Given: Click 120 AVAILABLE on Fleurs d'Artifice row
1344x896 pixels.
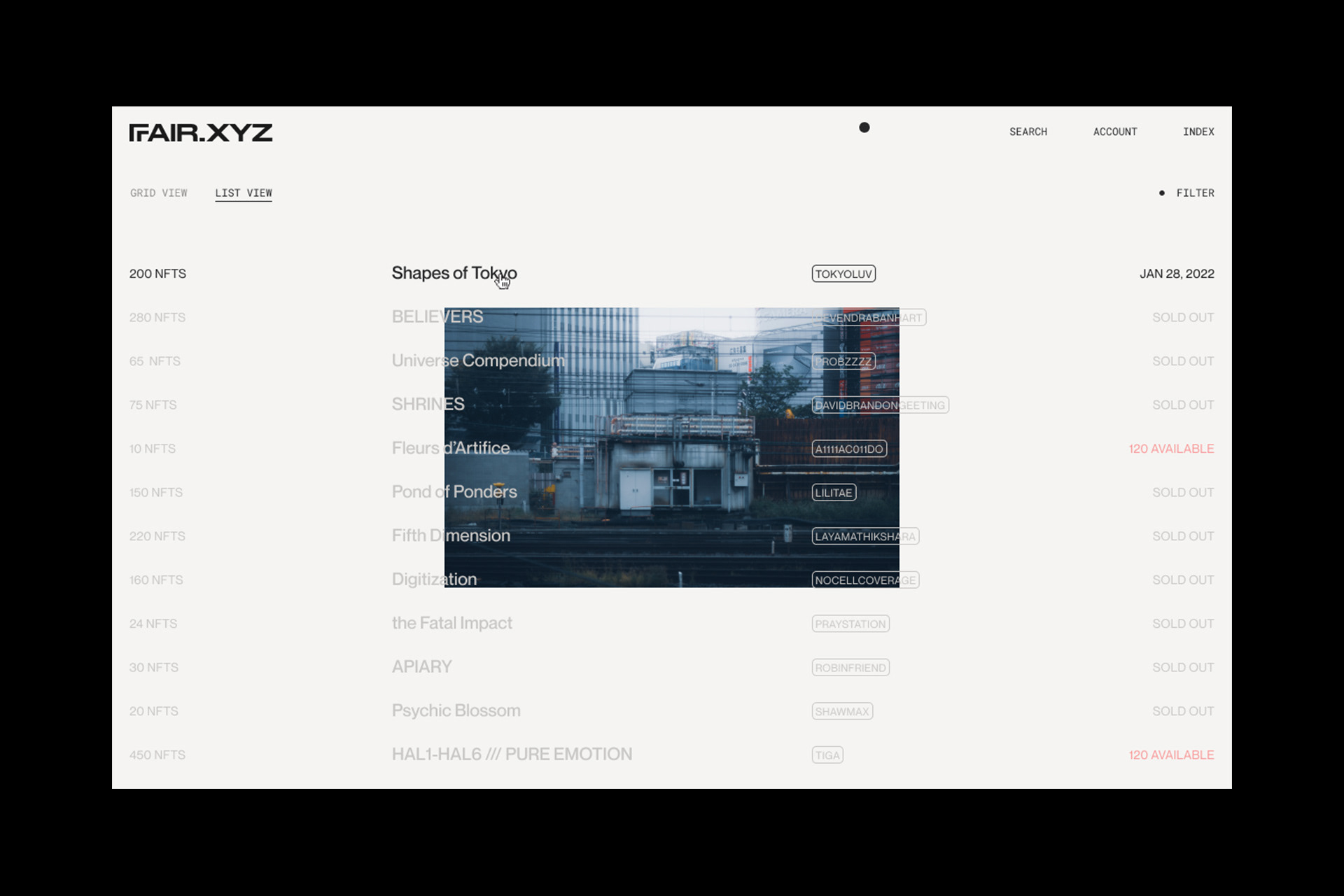Looking at the screenshot, I should click(1171, 449).
